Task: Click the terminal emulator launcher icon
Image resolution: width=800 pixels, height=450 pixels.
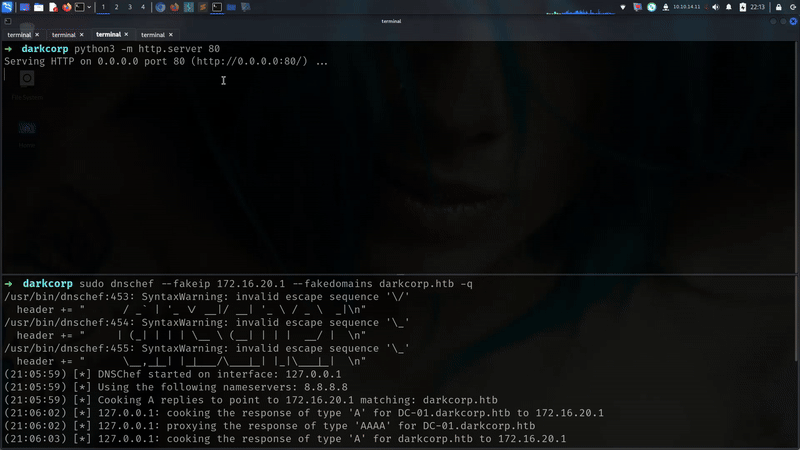Action: [79, 7]
